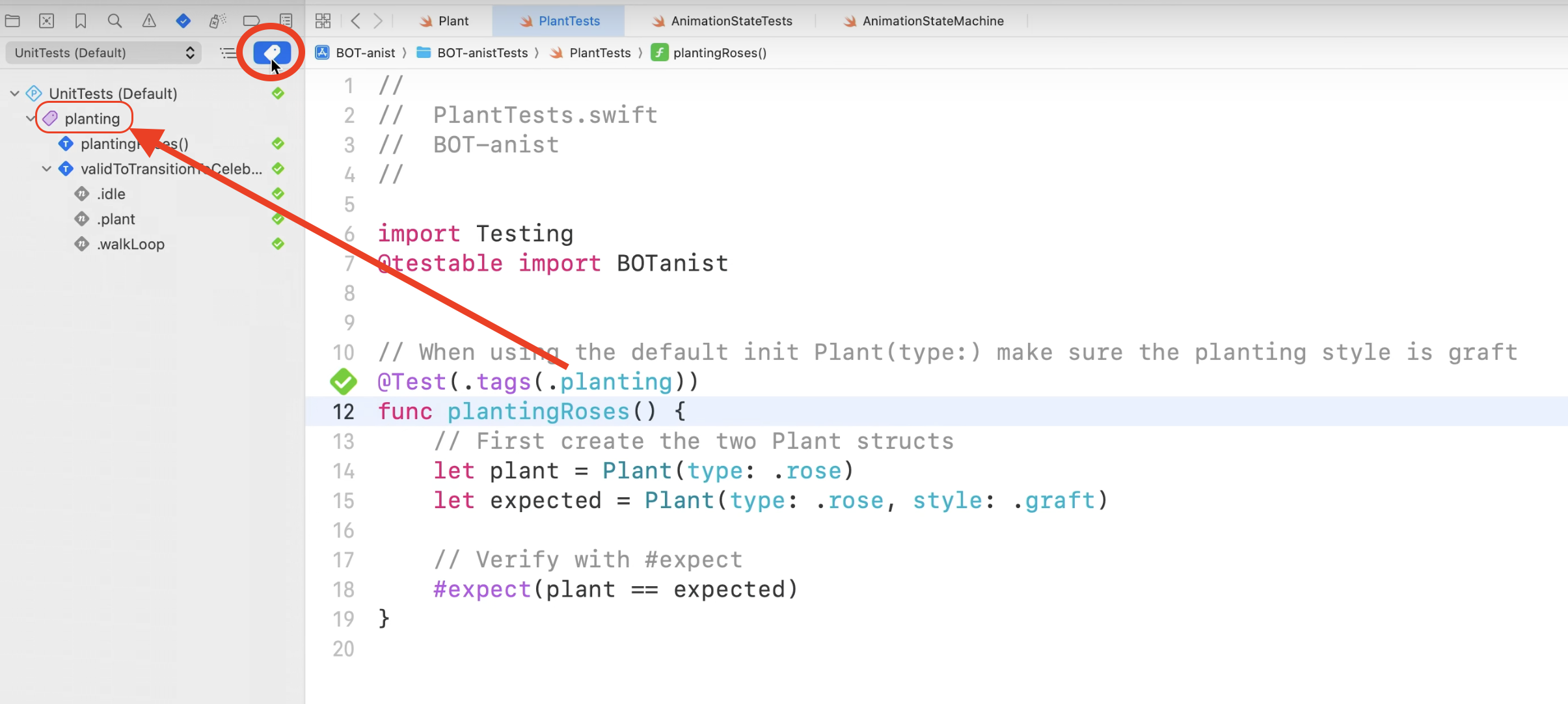Toggle group-by-tag view in test navigator

pyautogui.click(x=271, y=53)
